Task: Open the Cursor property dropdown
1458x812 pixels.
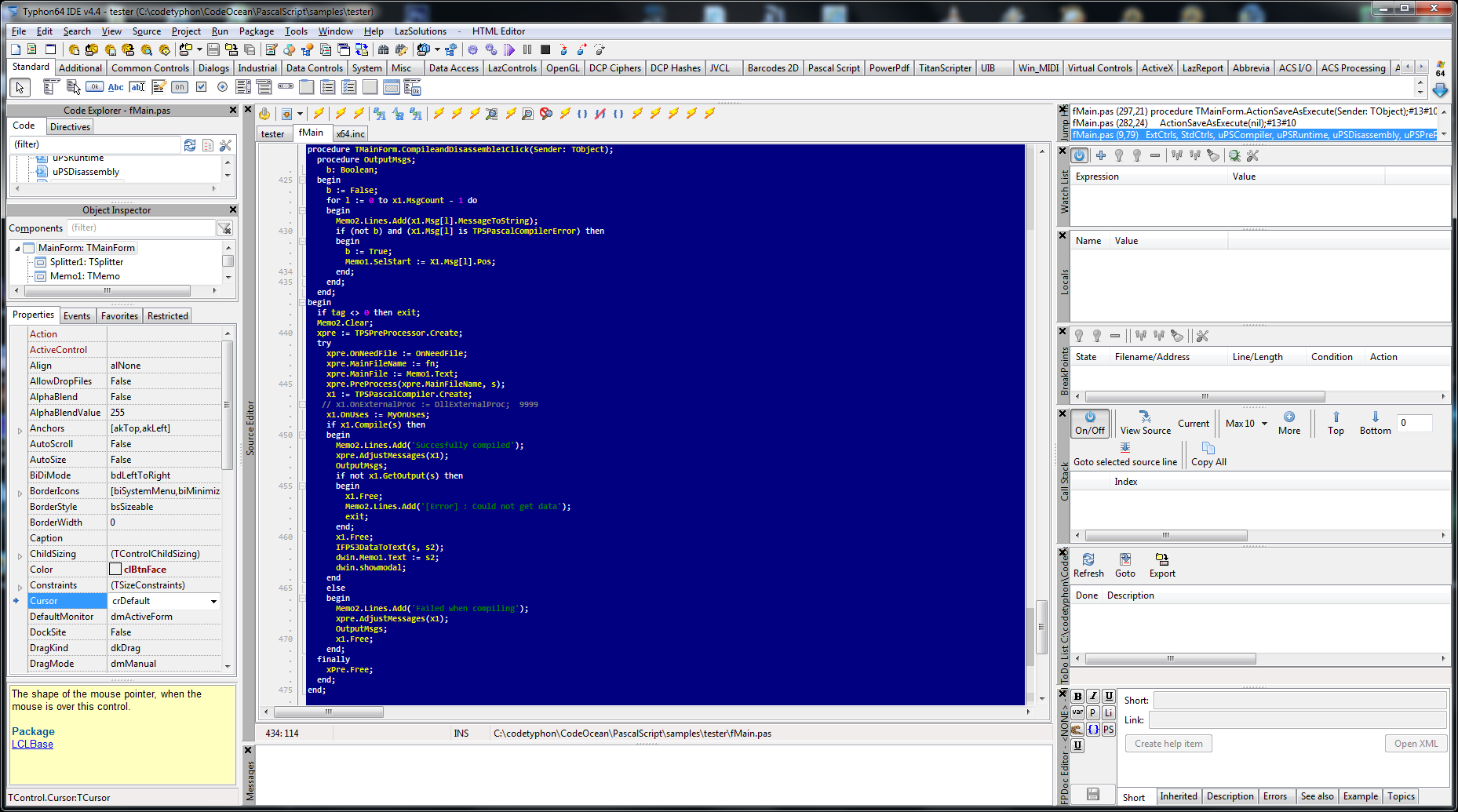Action: point(213,601)
